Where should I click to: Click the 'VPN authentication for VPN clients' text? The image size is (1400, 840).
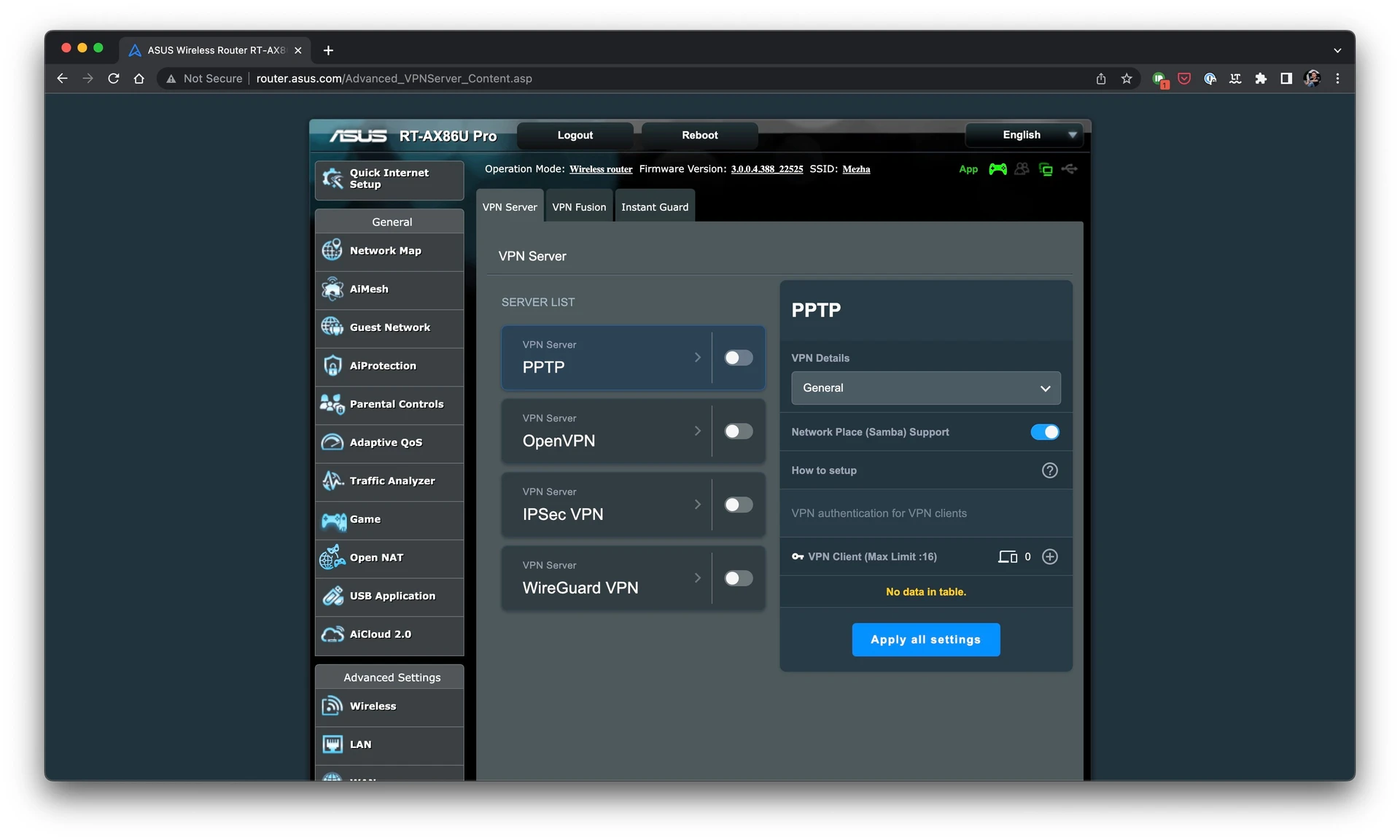click(x=879, y=513)
